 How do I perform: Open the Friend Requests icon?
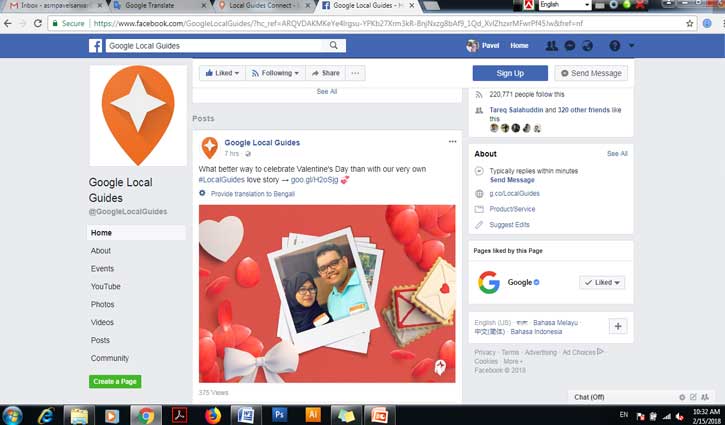pos(551,46)
